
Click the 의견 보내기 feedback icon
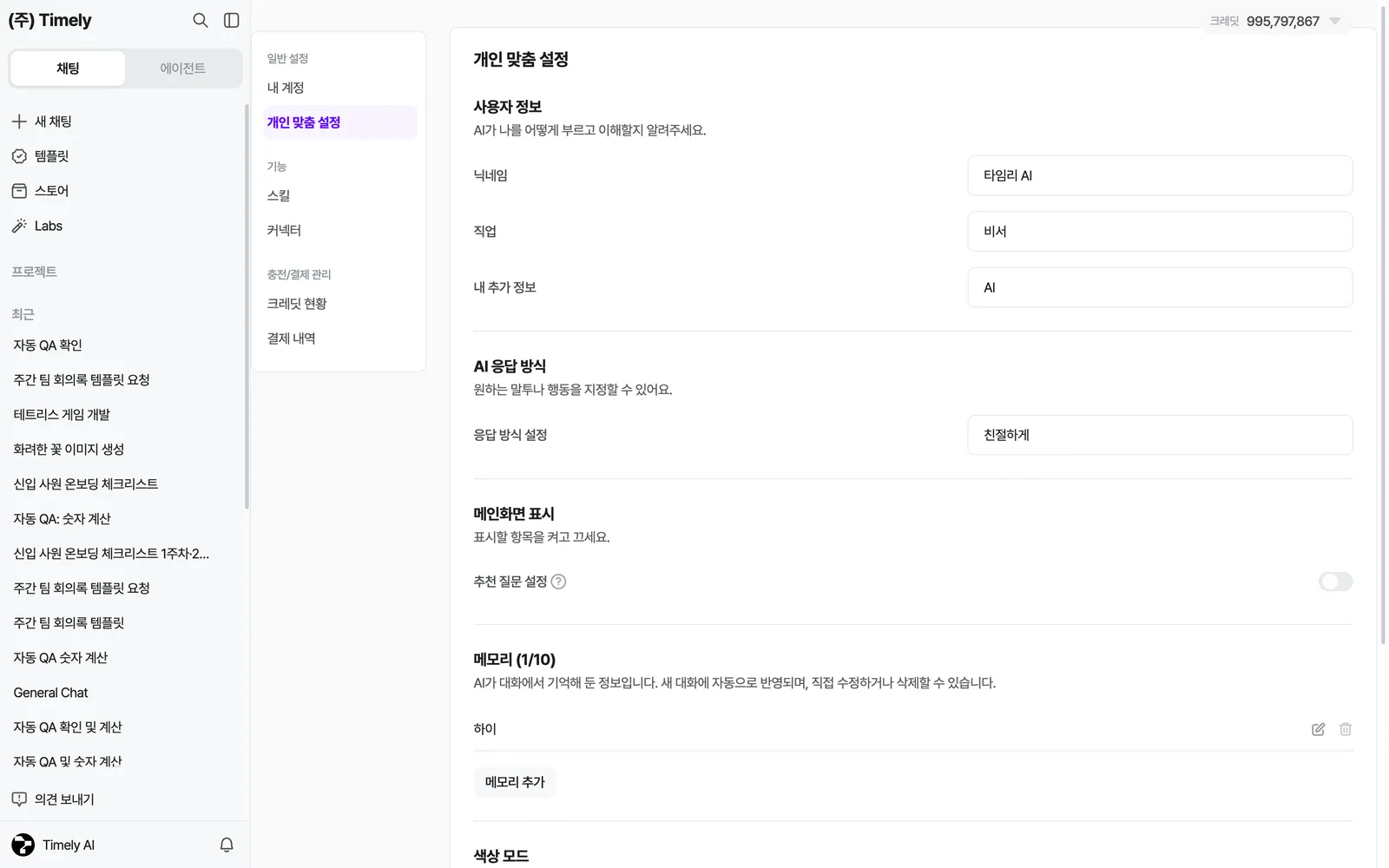19,799
